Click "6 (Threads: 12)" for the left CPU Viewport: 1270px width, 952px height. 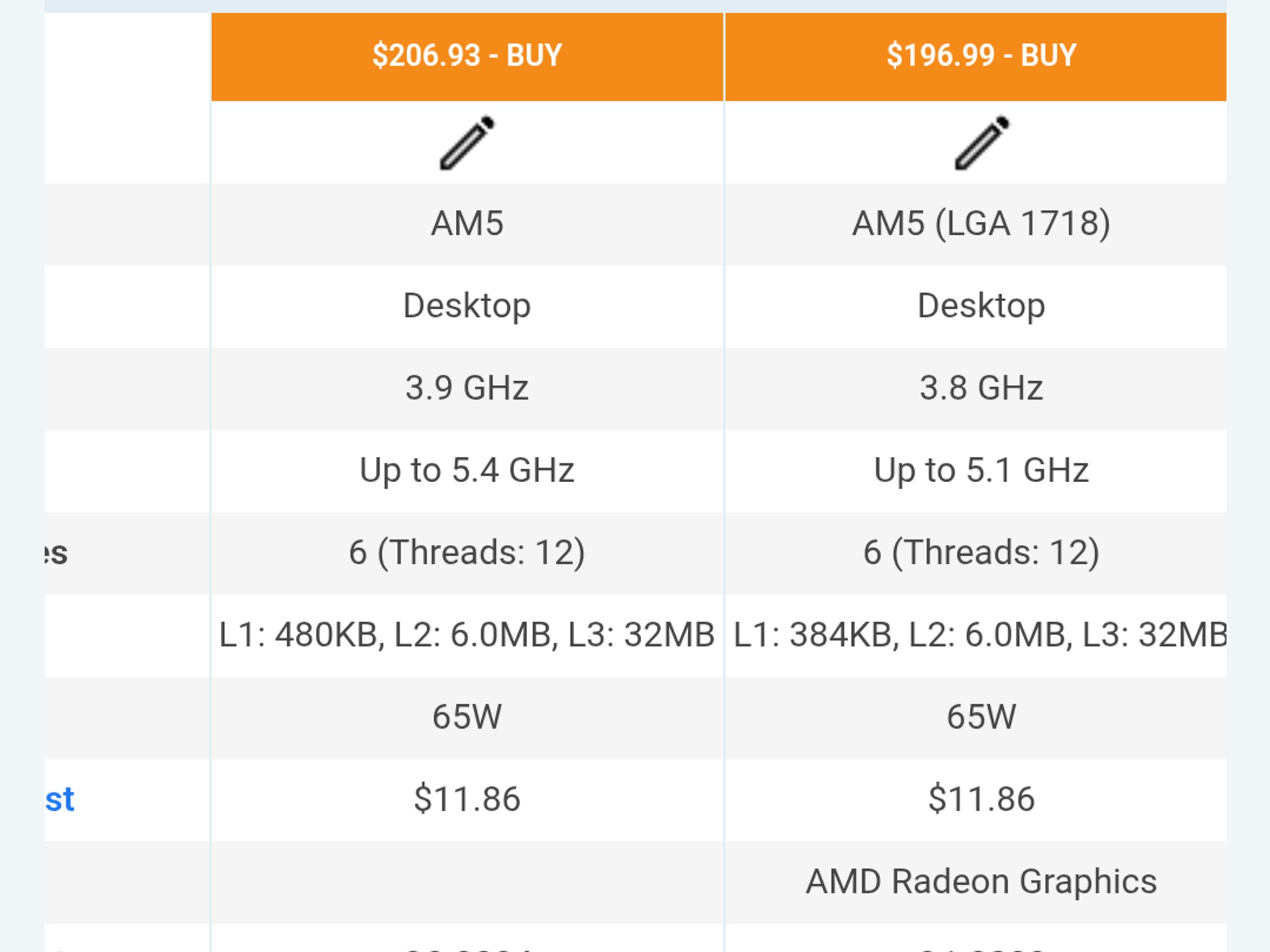click(468, 552)
